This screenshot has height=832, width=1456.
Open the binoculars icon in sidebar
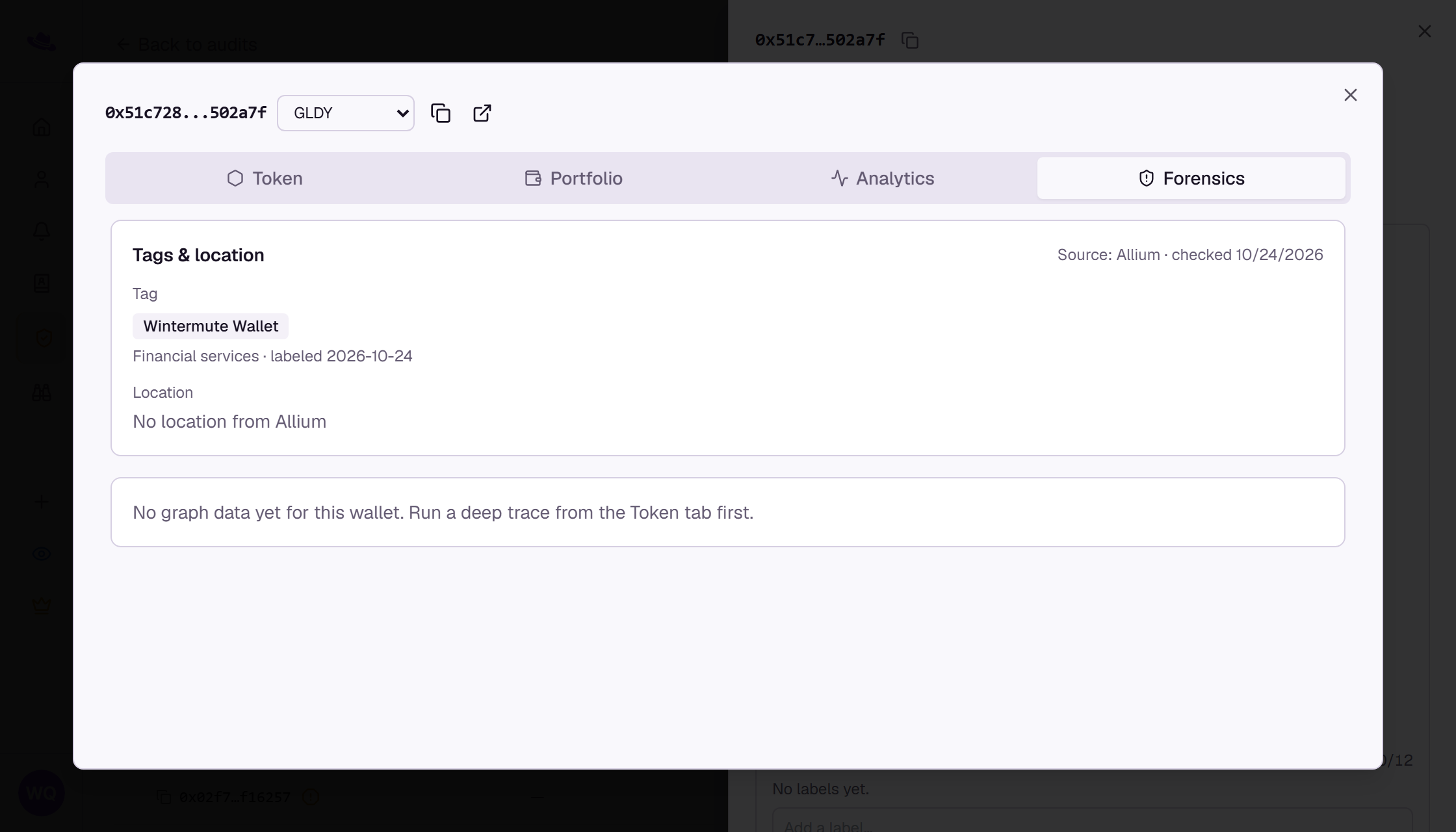(42, 393)
